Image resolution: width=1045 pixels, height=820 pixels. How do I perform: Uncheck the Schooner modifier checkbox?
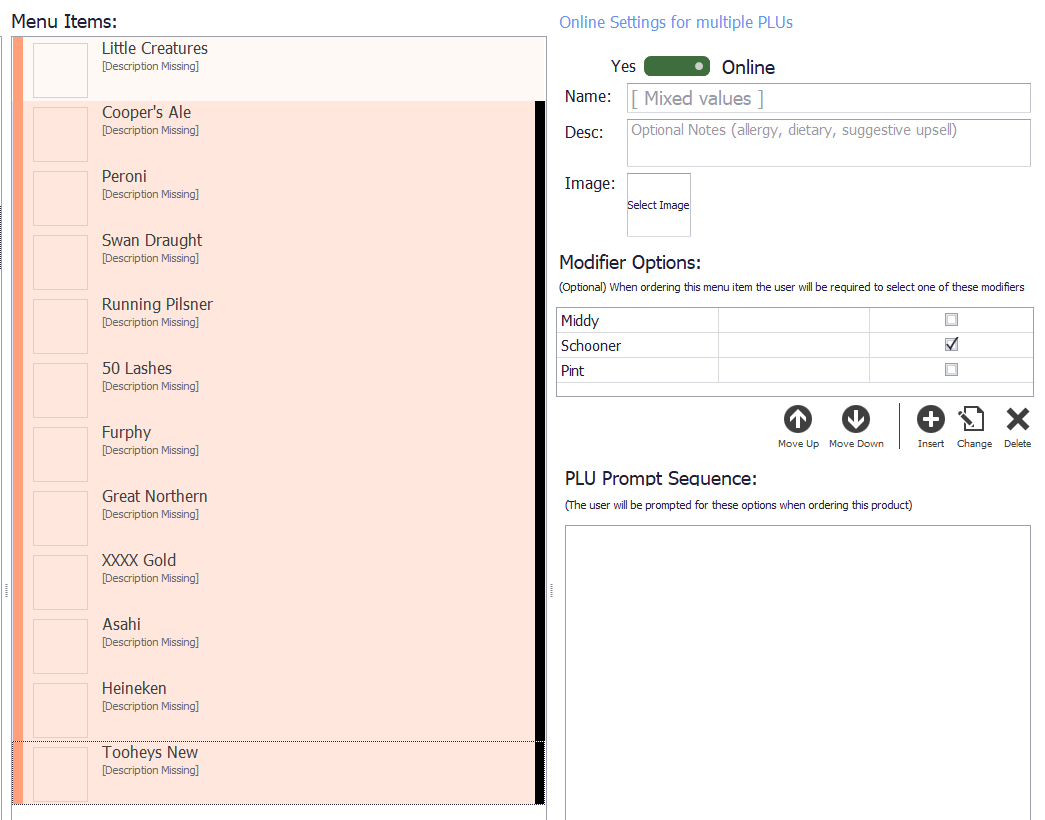pos(951,345)
